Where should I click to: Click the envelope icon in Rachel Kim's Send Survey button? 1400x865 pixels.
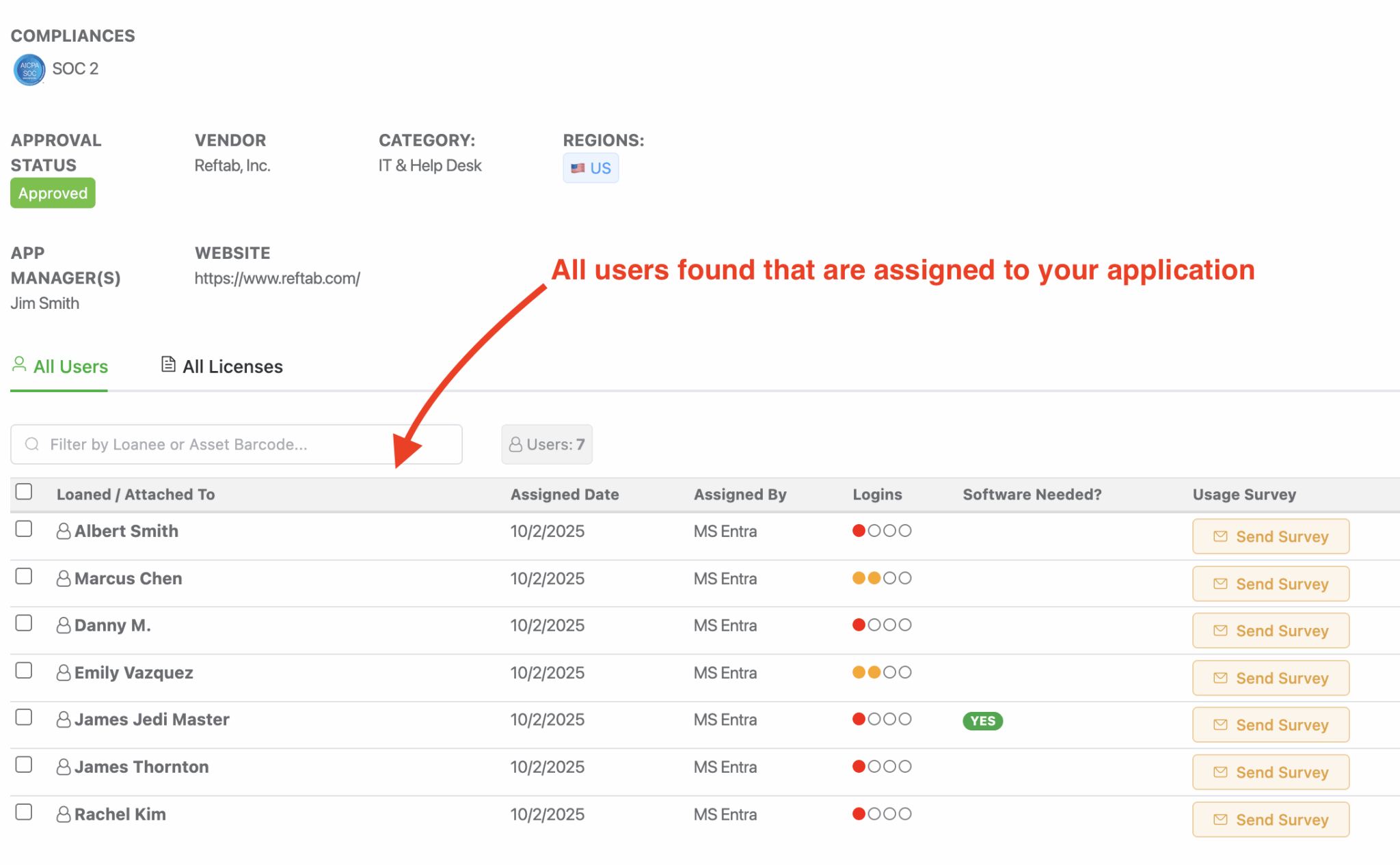(x=1220, y=819)
